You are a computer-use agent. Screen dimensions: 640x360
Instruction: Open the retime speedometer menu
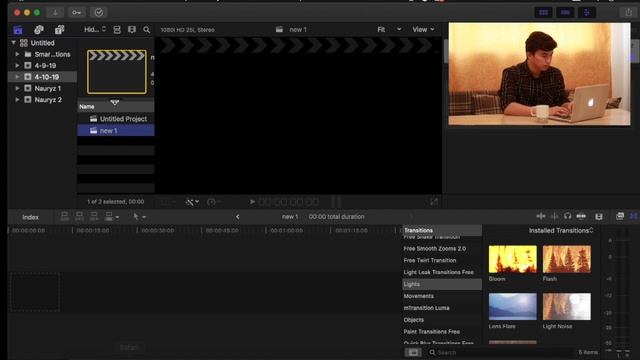213,202
